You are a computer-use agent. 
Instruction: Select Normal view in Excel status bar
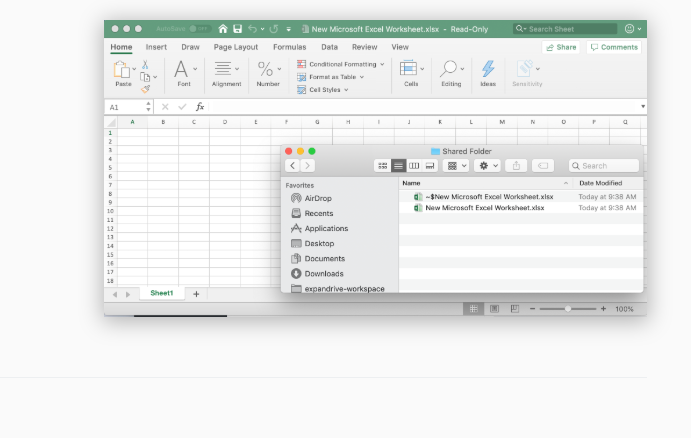pyautogui.click(x=473, y=309)
